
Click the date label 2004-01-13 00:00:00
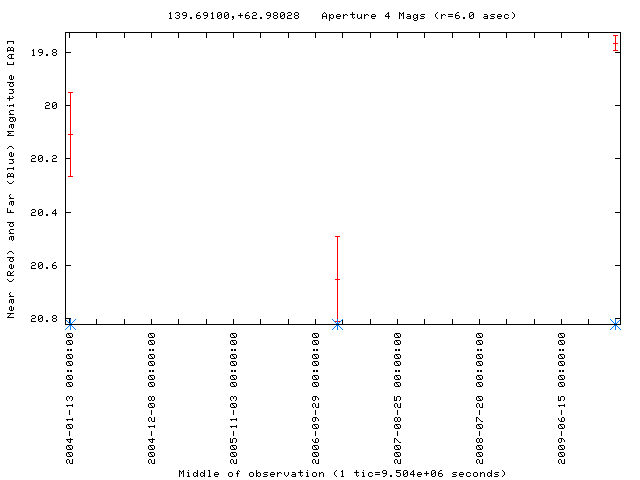coord(70,398)
